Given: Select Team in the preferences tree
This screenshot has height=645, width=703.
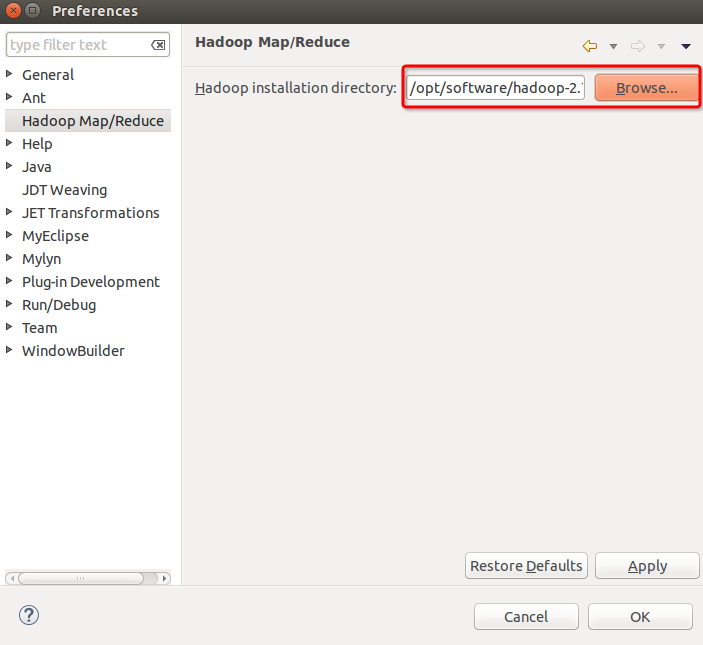Looking at the screenshot, I should coord(40,328).
